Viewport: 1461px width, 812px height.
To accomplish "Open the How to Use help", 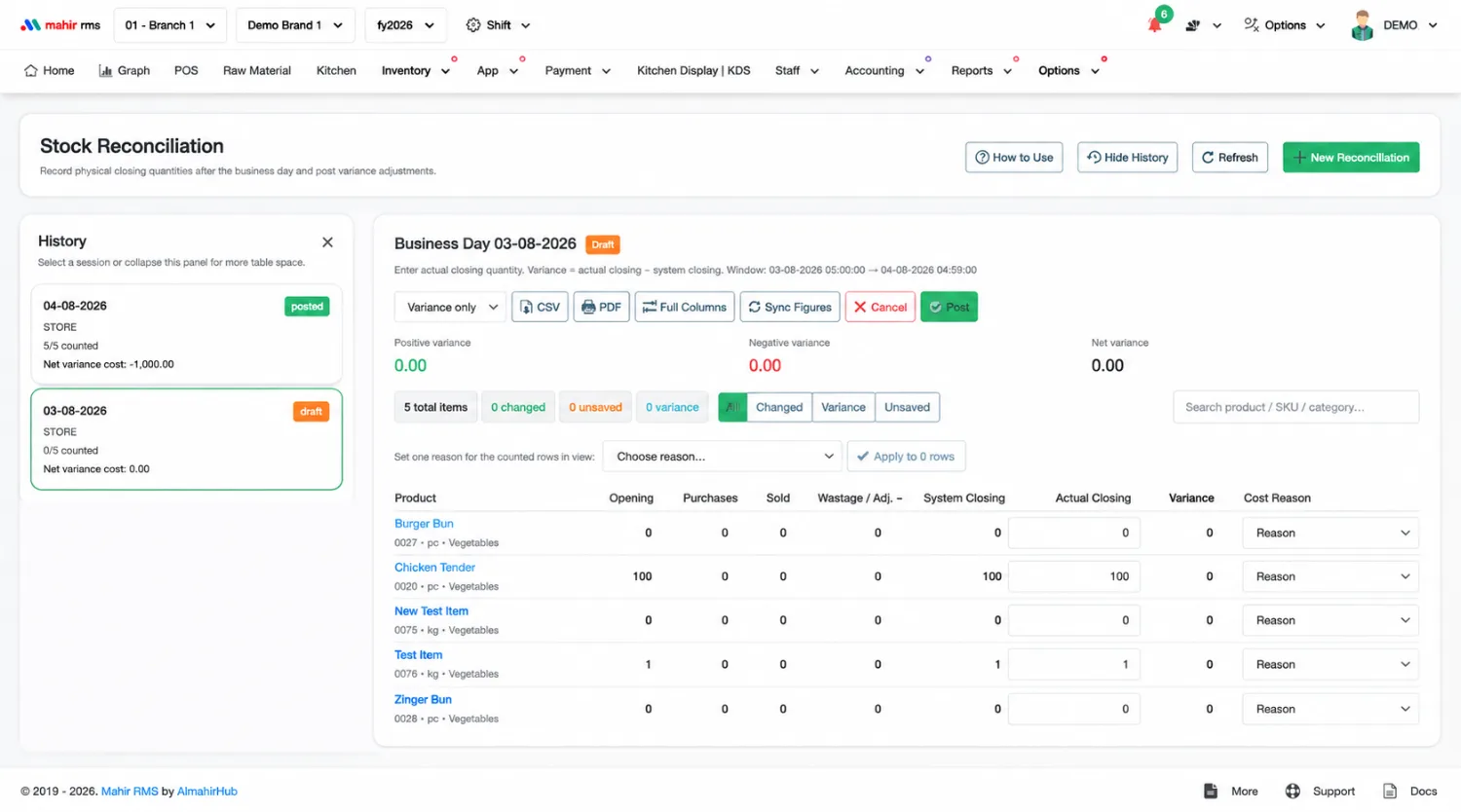I will (1014, 158).
